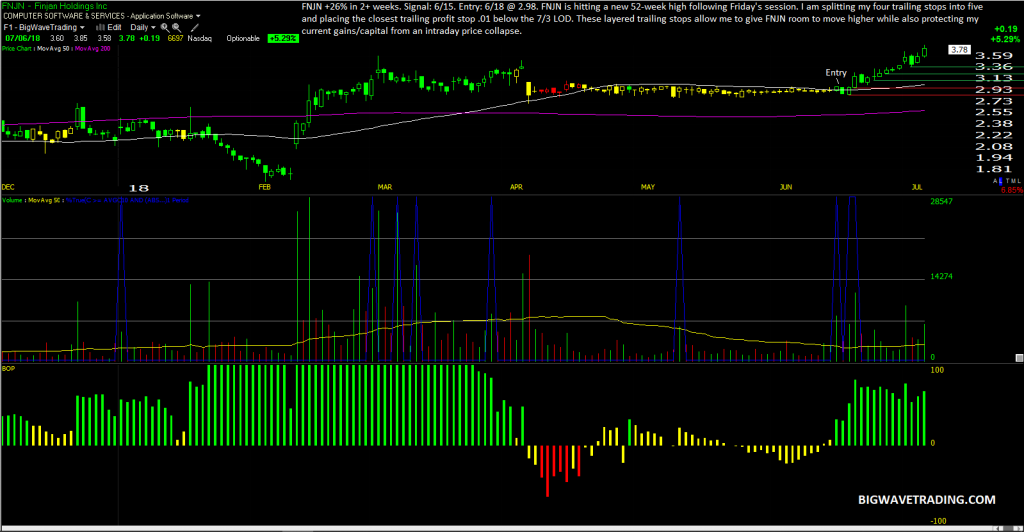Click the yellow 6697 volume value
1024x532 pixels.
(x=175, y=39)
